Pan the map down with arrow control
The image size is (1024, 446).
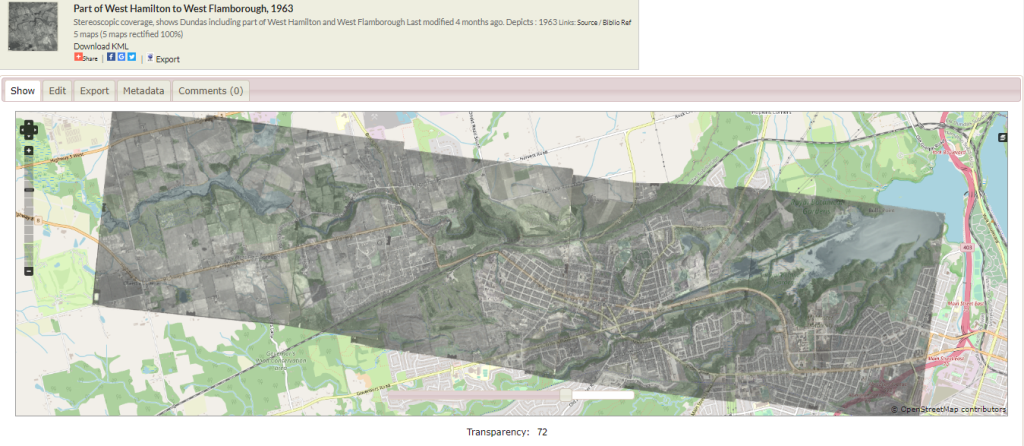click(x=29, y=136)
